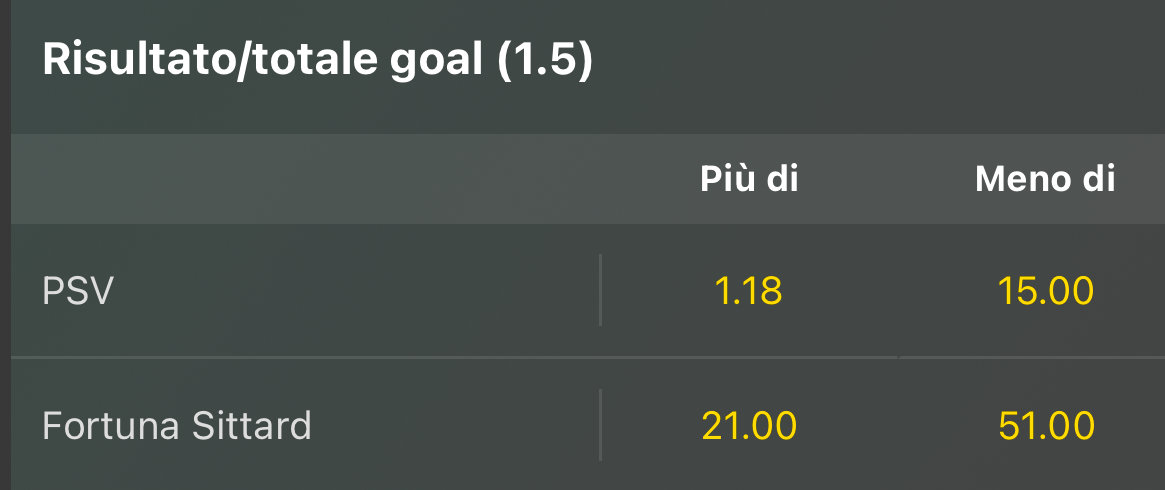Screen dimensions: 1165x490
Task: Click the market title text mentioning 1.5
Action: point(318,62)
